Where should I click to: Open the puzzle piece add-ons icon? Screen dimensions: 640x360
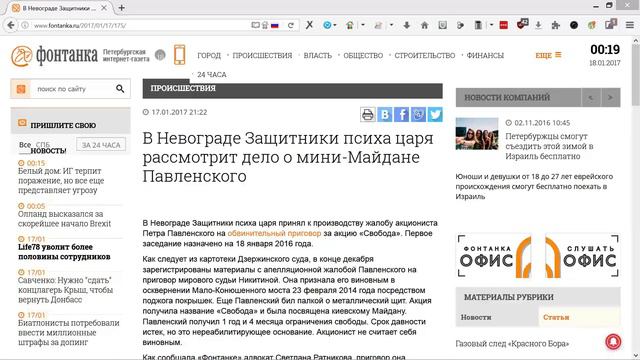click(556, 25)
